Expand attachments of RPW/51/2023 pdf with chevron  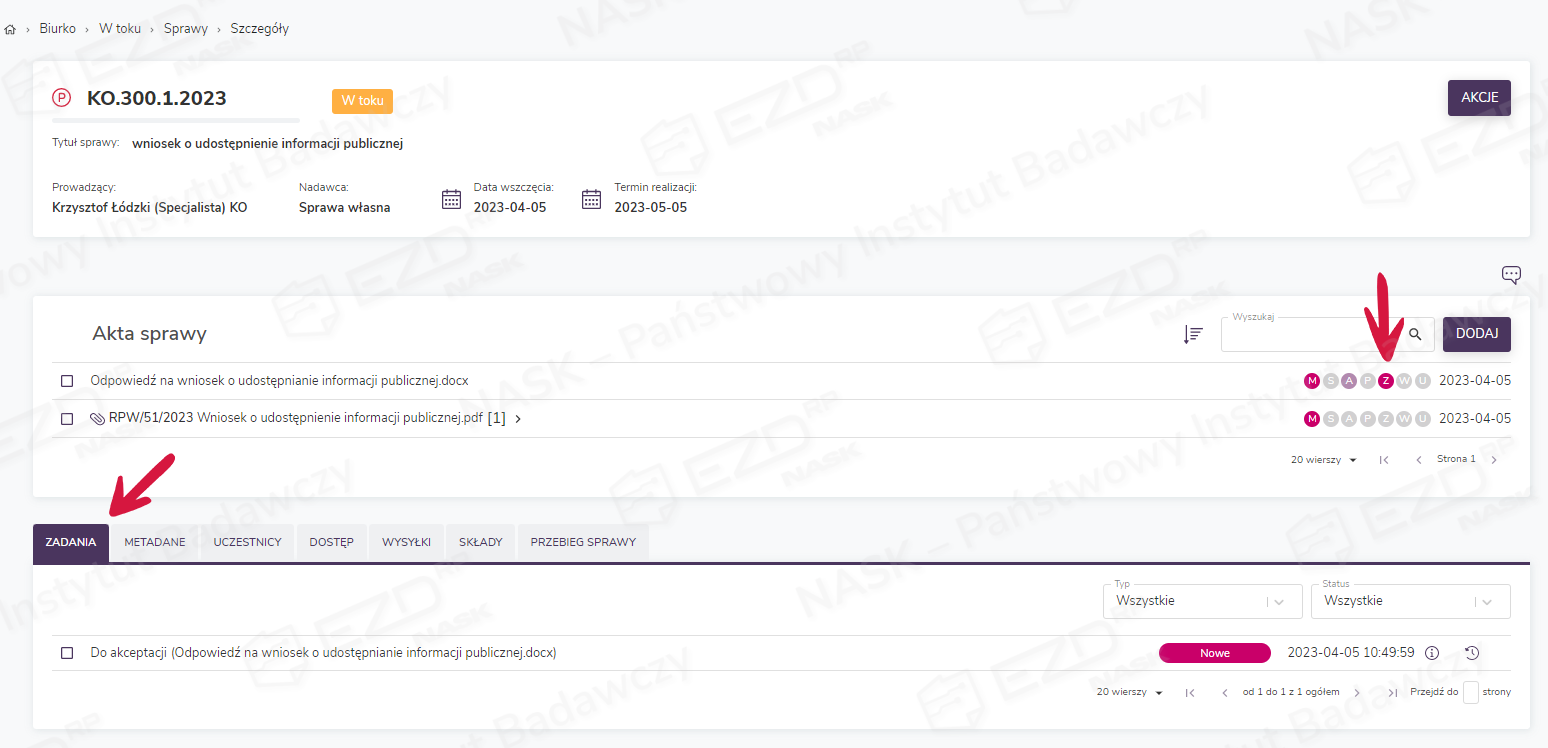[518, 419]
